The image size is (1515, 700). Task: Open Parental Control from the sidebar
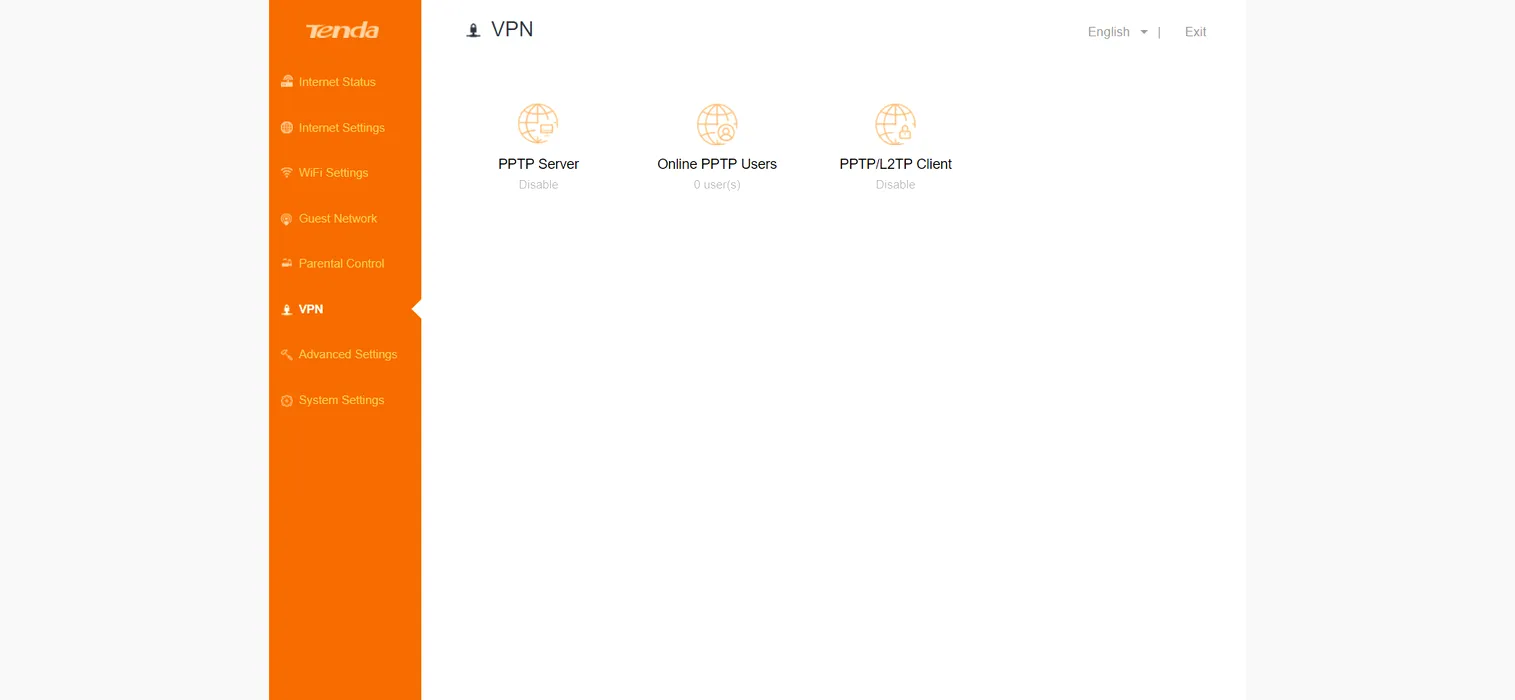click(341, 264)
